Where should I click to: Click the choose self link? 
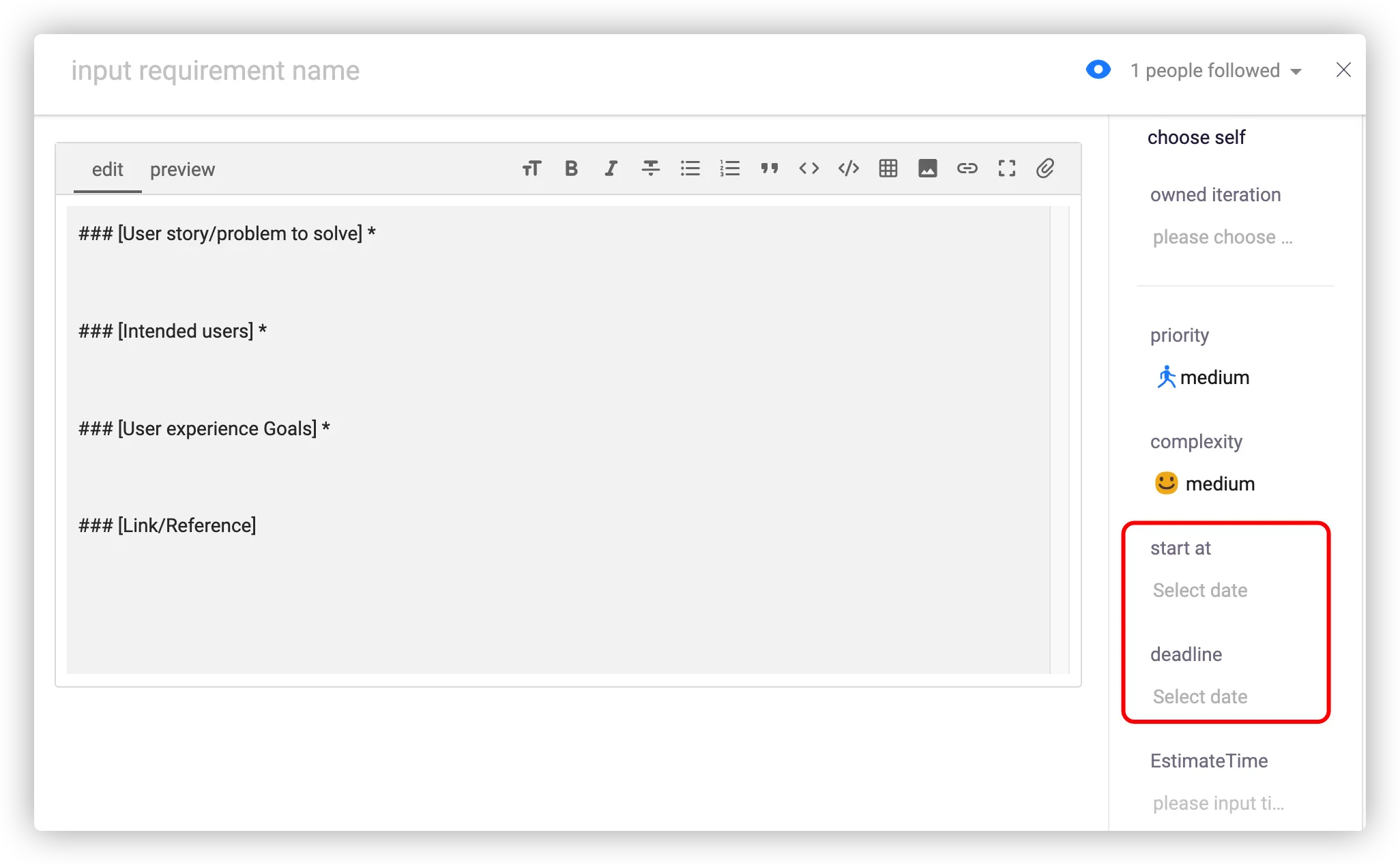[x=1196, y=137]
